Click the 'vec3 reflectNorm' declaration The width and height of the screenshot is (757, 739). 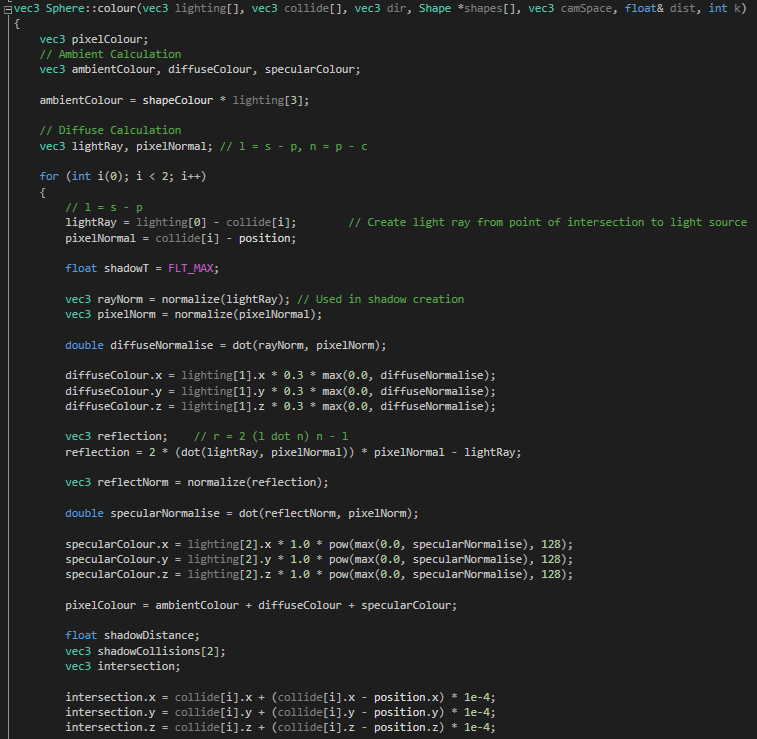116,482
